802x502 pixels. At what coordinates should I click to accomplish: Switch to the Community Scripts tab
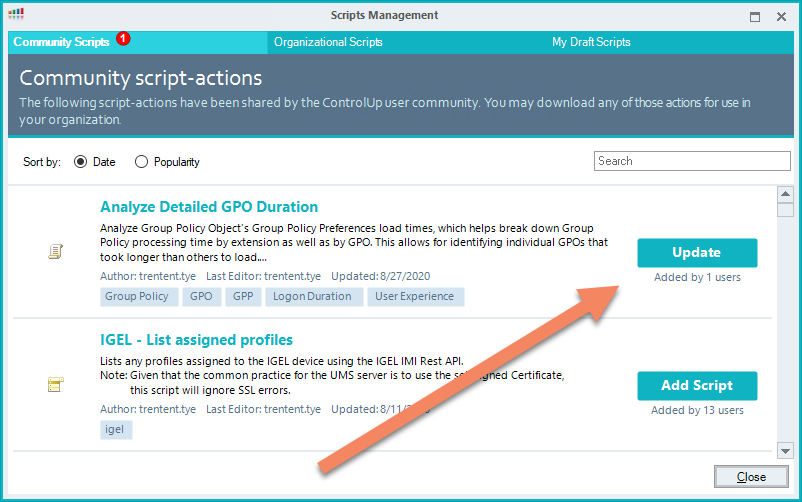[138, 42]
